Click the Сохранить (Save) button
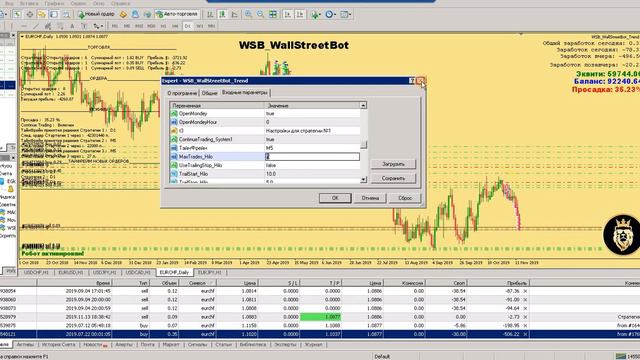640x360 pixels. point(393,178)
